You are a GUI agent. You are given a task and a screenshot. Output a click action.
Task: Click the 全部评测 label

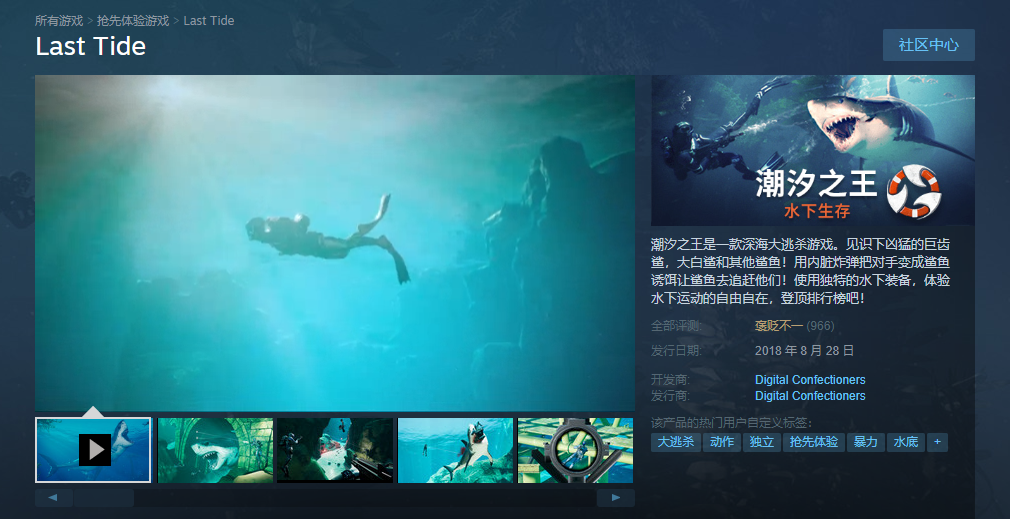click(676, 326)
